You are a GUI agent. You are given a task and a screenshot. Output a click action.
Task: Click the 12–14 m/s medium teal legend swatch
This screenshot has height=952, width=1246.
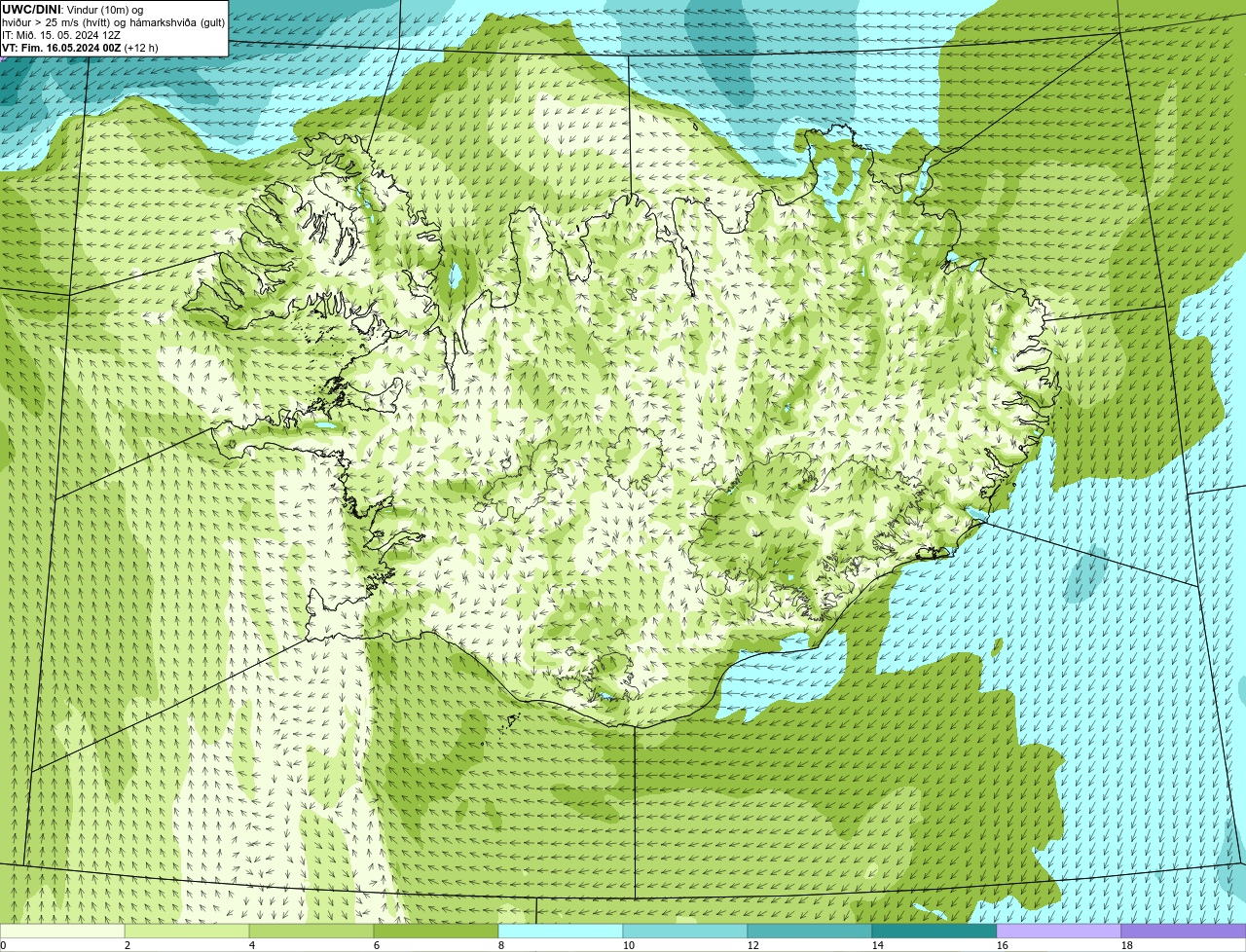pyautogui.click(x=810, y=931)
